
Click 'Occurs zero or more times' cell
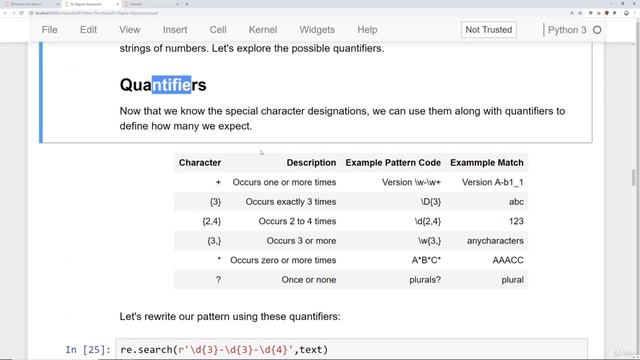(283, 260)
